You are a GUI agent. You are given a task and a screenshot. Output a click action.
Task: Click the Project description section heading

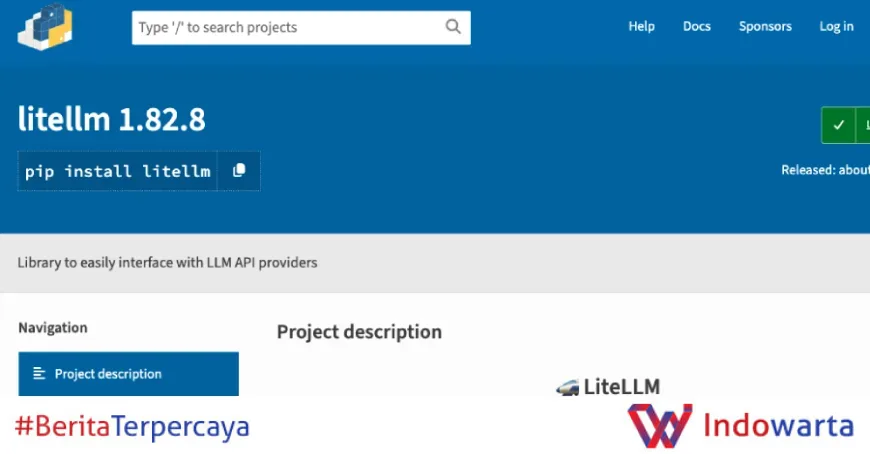[359, 332]
